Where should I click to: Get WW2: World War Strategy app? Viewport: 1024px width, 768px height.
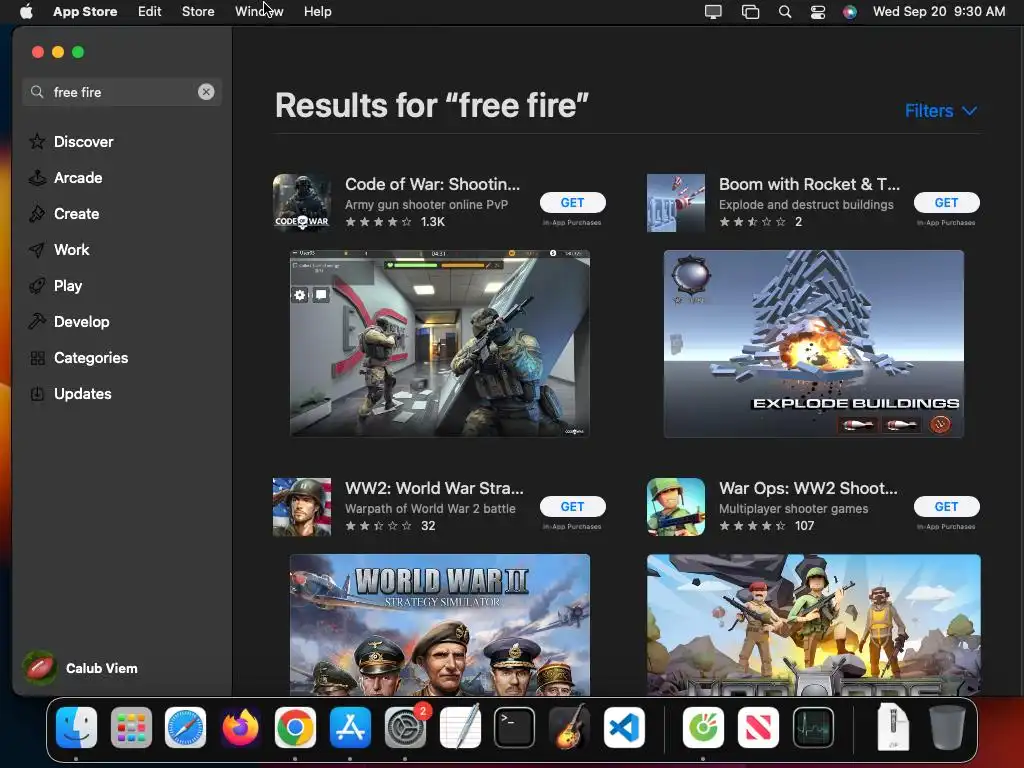click(x=572, y=506)
